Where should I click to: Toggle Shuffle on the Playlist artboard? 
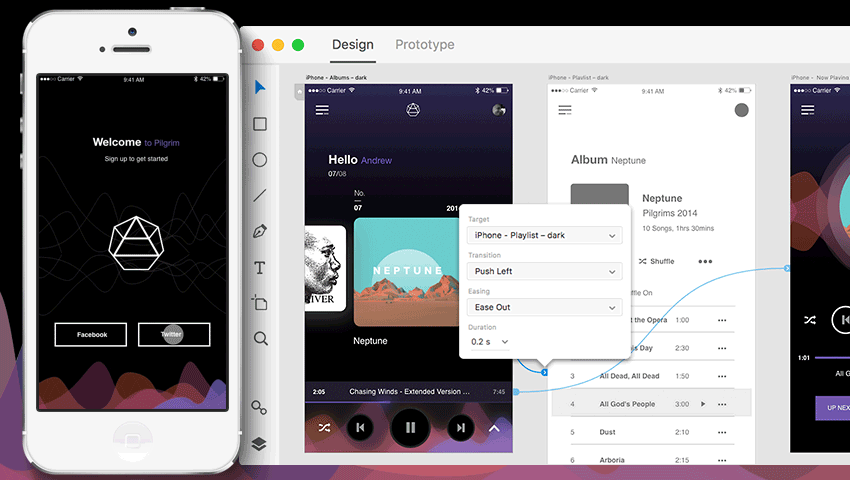coord(656,262)
